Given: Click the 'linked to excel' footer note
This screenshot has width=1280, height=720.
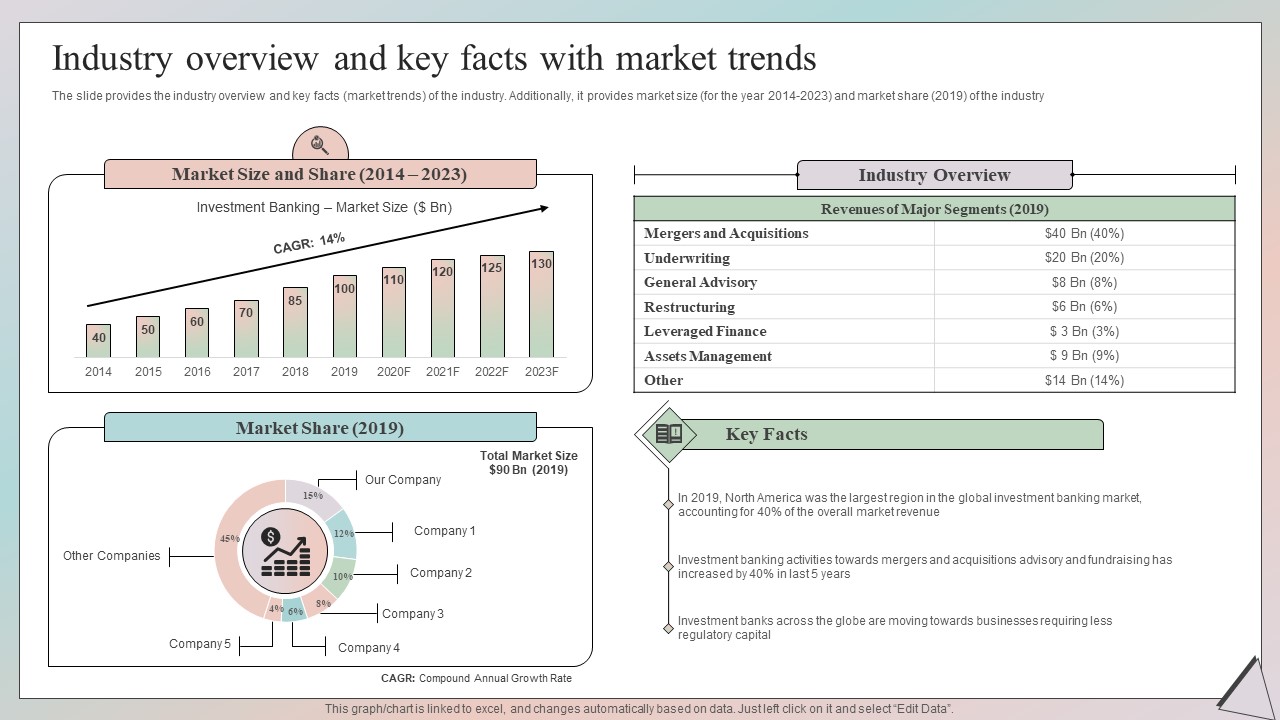Looking at the screenshot, I should 639,708.
